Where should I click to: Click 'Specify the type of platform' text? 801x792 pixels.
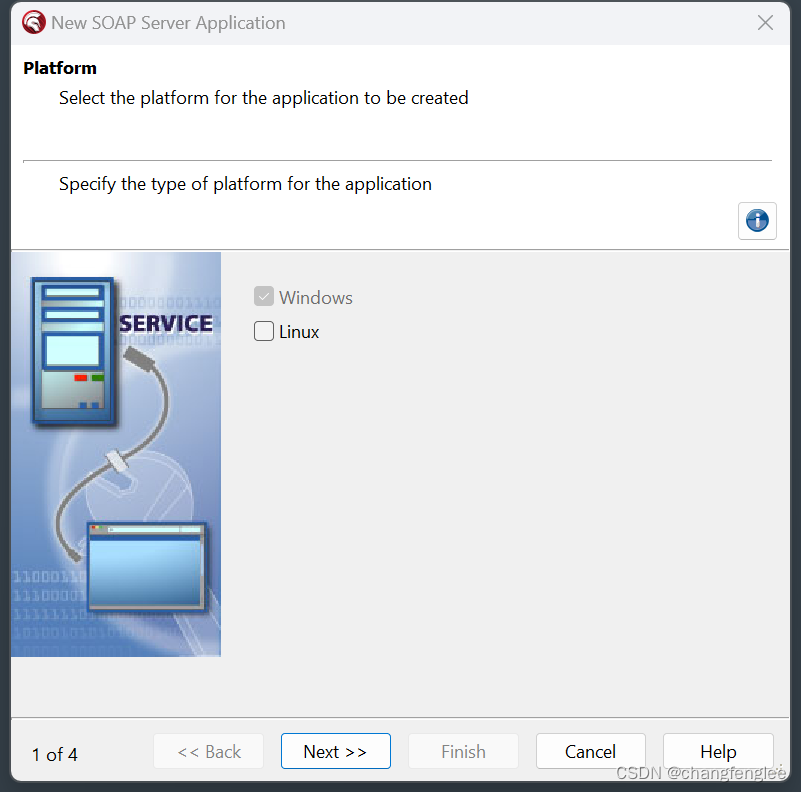(245, 184)
